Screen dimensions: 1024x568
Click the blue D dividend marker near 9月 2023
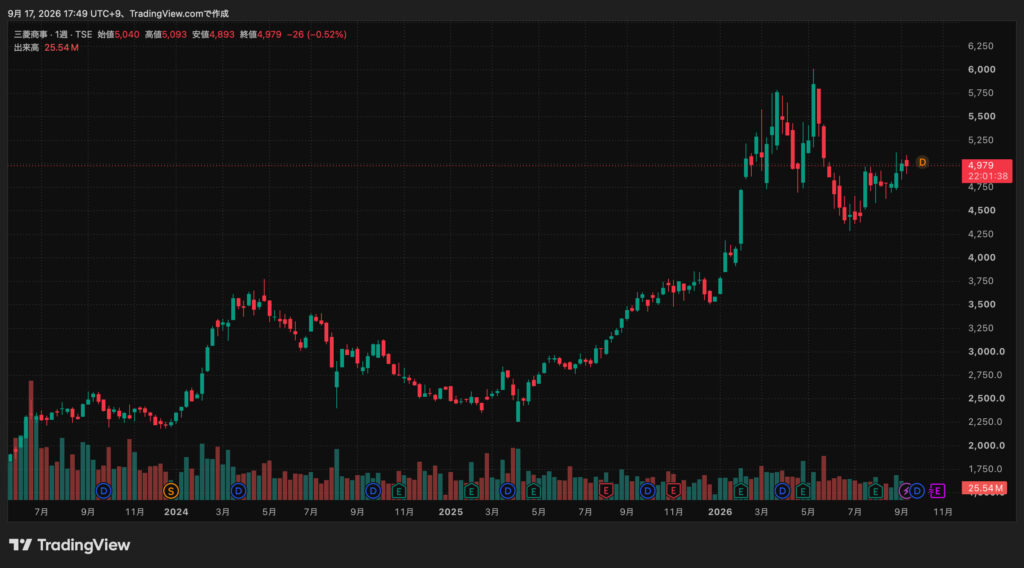point(103,490)
